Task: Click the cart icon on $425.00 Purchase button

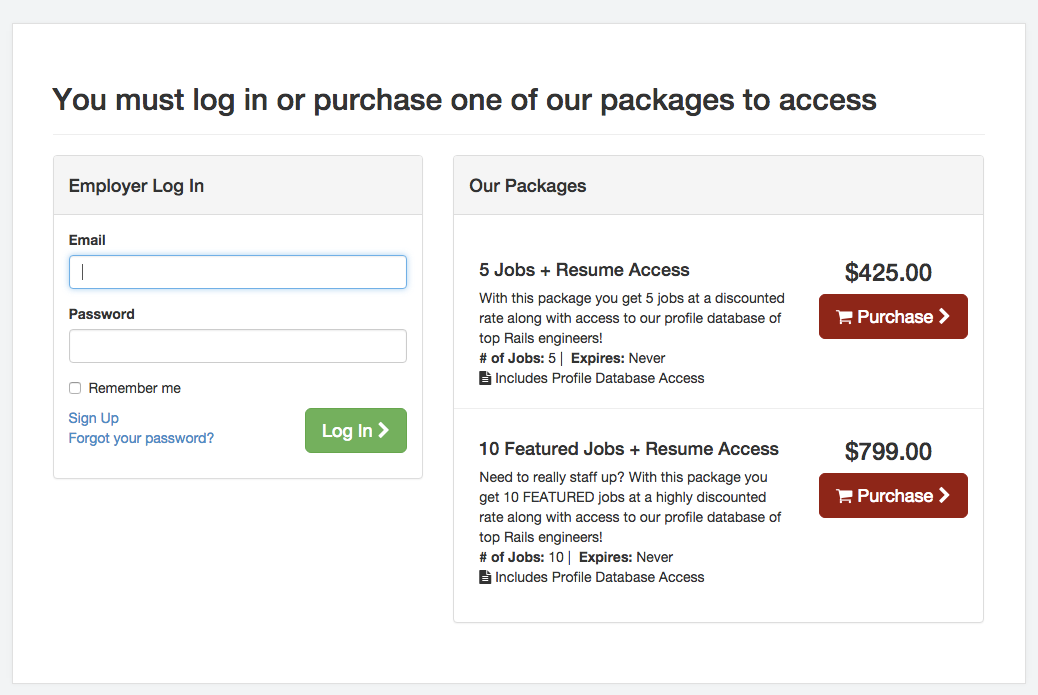Action: pyautogui.click(x=844, y=318)
